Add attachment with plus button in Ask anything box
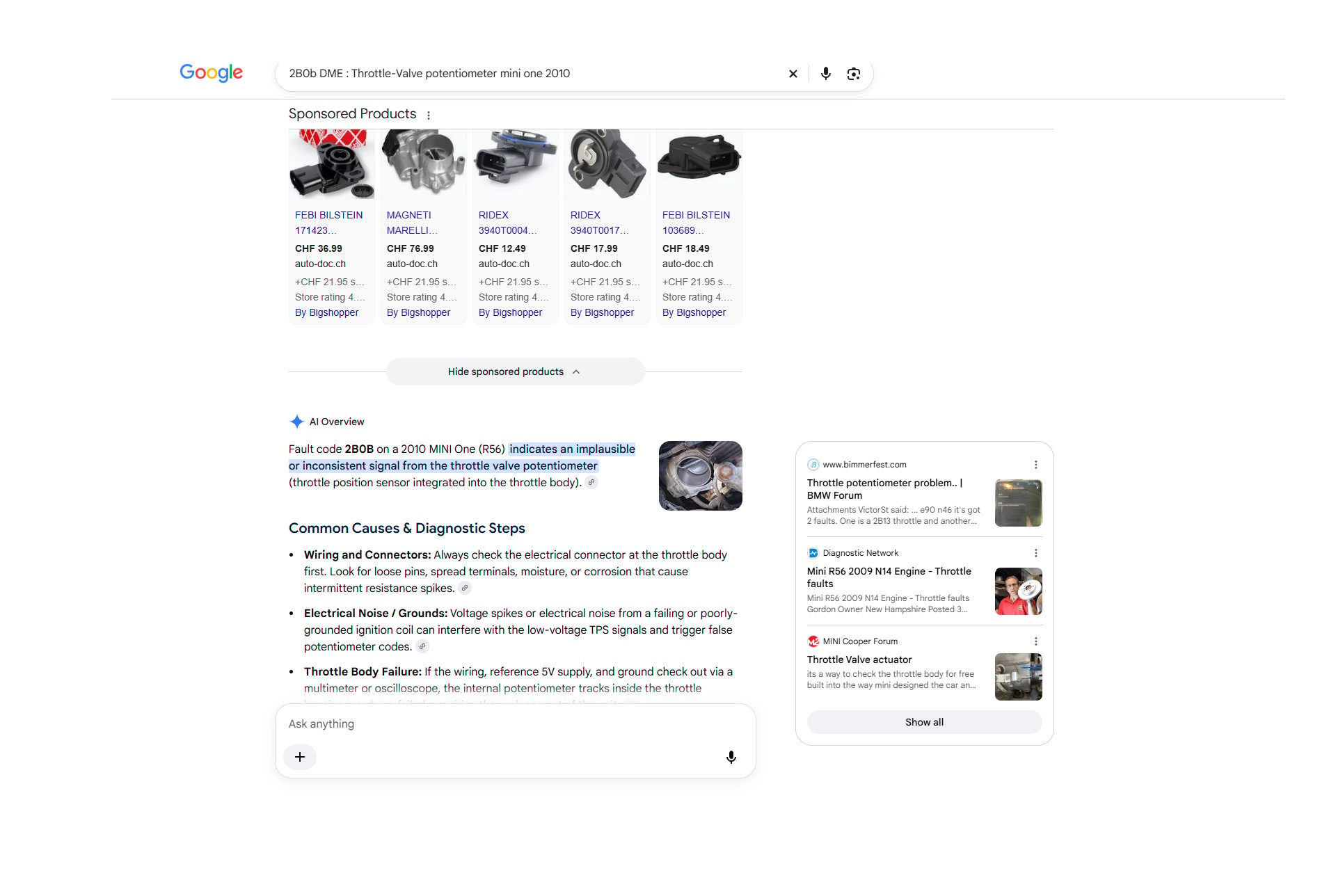The width and height of the screenshot is (1336, 896). [300, 757]
